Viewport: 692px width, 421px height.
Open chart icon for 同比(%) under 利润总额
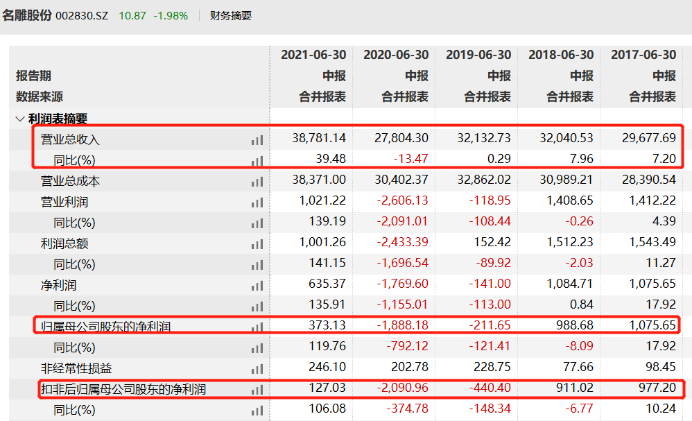point(257,265)
